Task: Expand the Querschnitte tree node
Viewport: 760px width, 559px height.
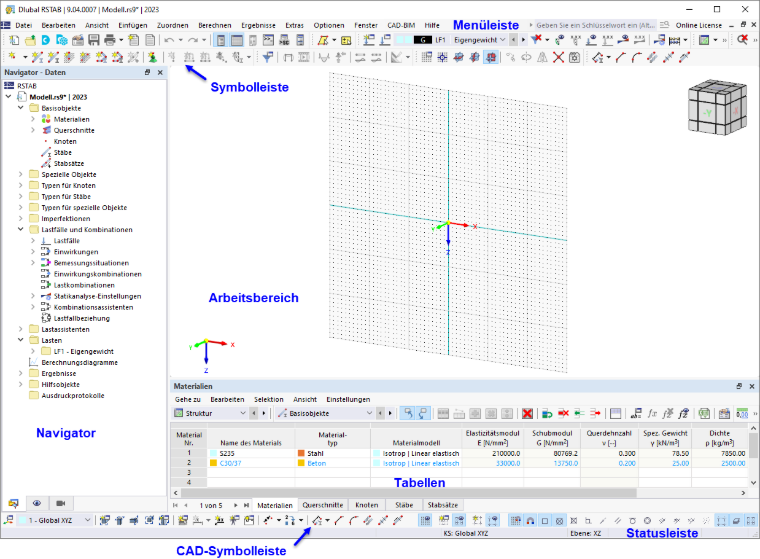Action: [x=33, y=130]
